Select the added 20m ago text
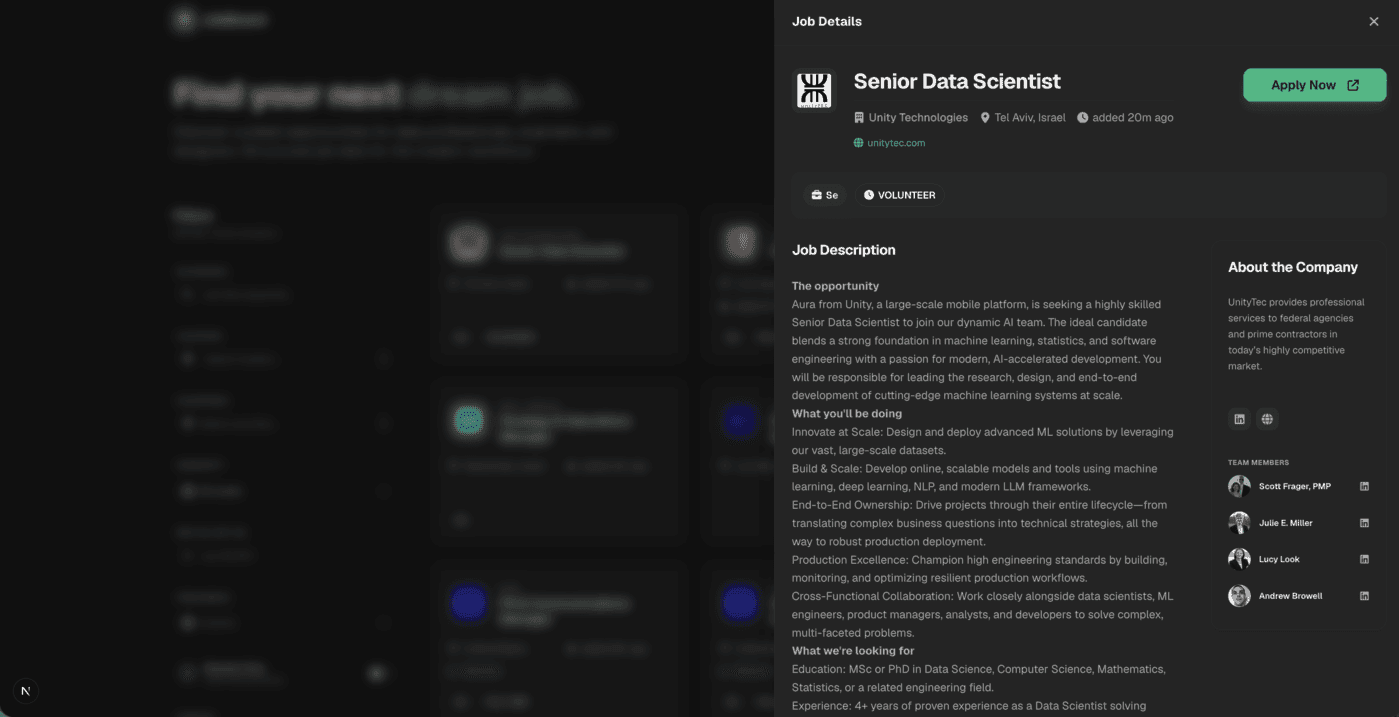The image size is (1399, 717). click(x=1133, y=118)
